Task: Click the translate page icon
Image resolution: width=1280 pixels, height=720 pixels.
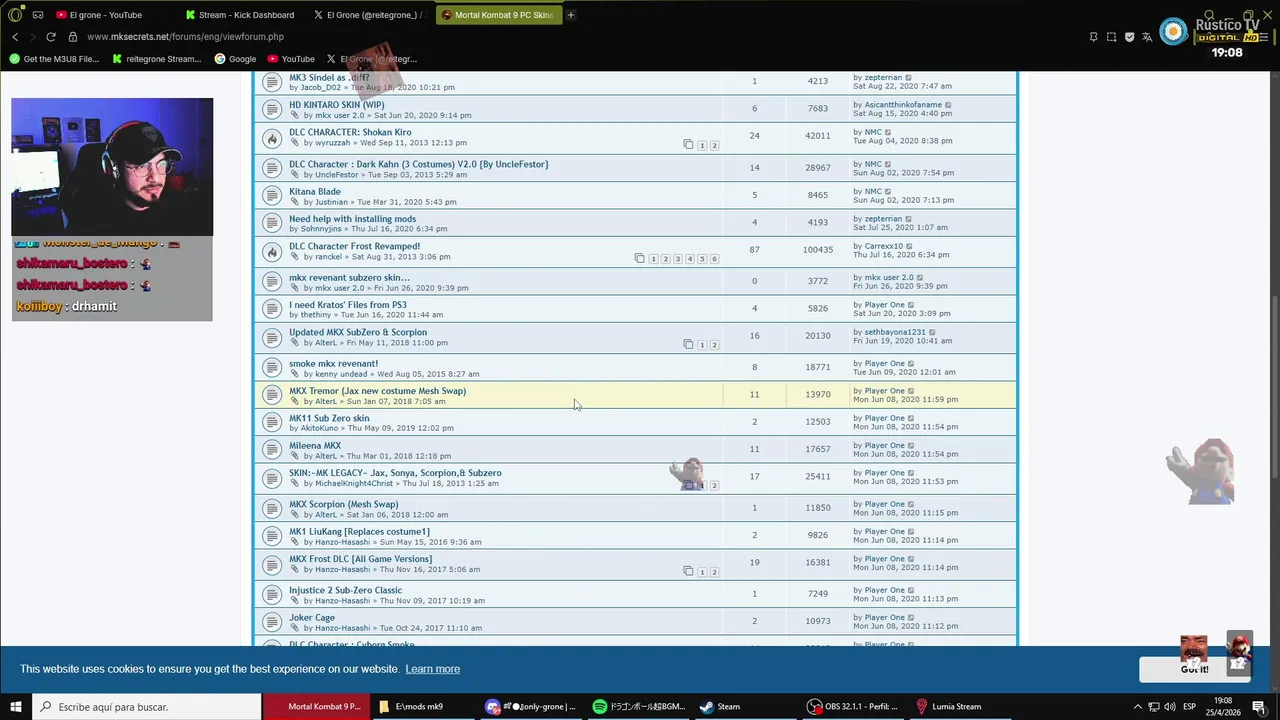Action: tap(1147, 37)
